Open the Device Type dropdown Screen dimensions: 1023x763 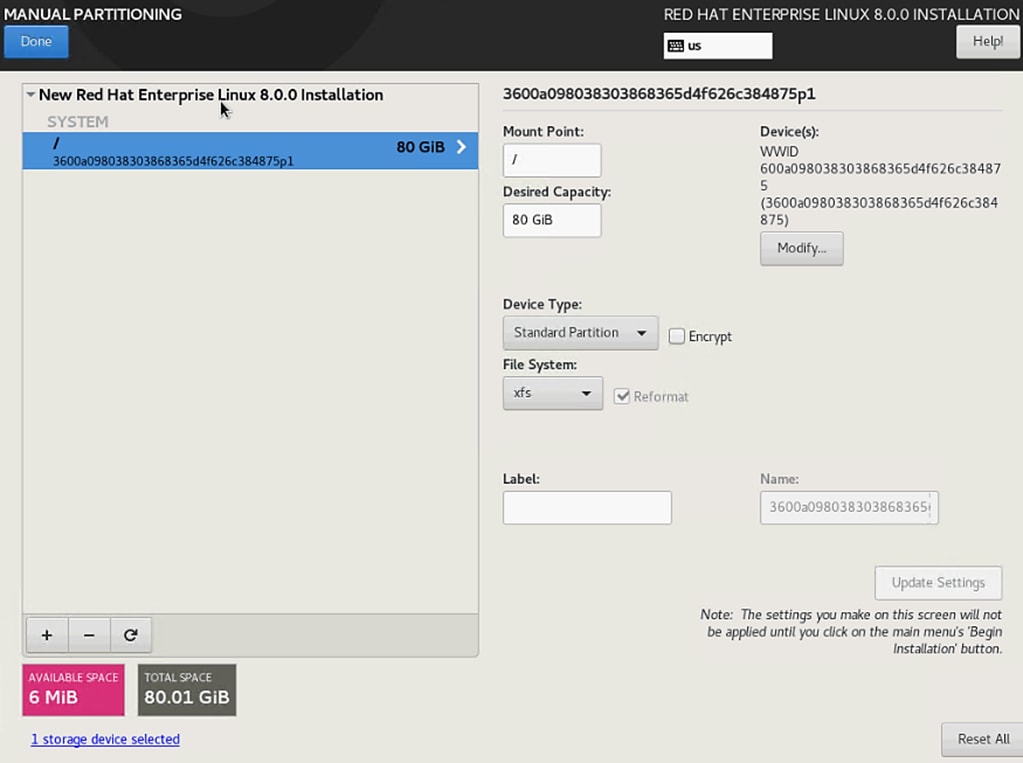click(x=580, y=333)
